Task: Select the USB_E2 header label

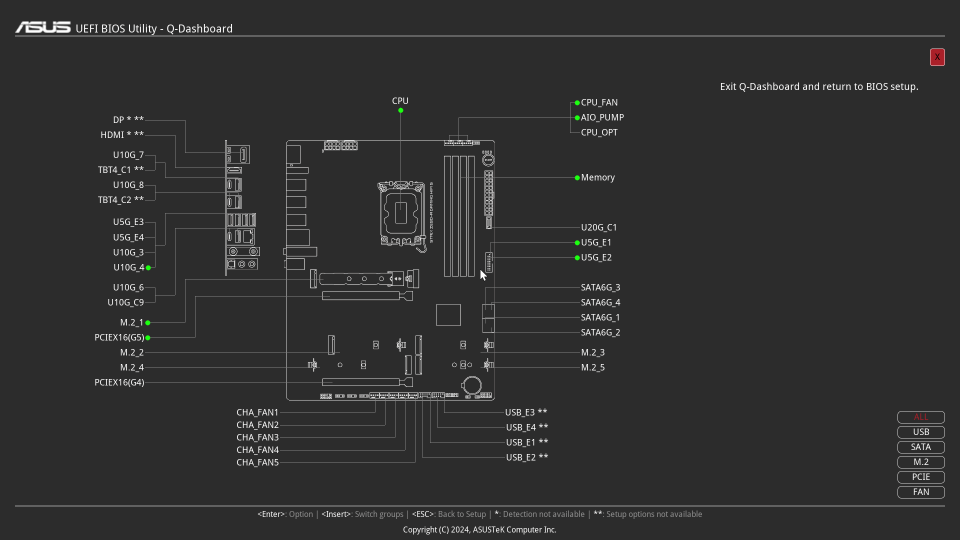Action: tap(527, 458)
